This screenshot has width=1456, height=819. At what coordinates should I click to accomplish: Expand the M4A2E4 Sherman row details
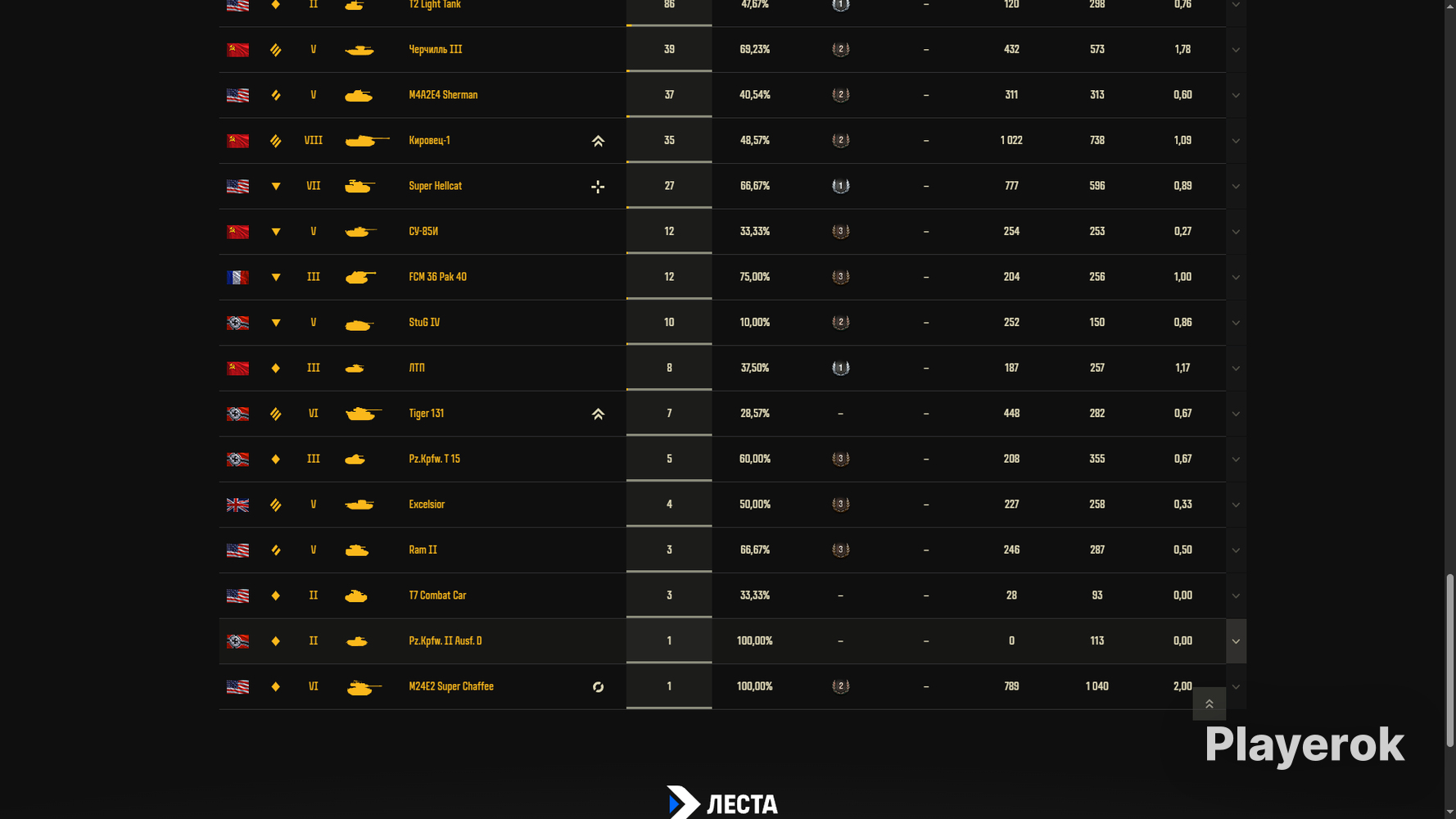pos(1236,95)
